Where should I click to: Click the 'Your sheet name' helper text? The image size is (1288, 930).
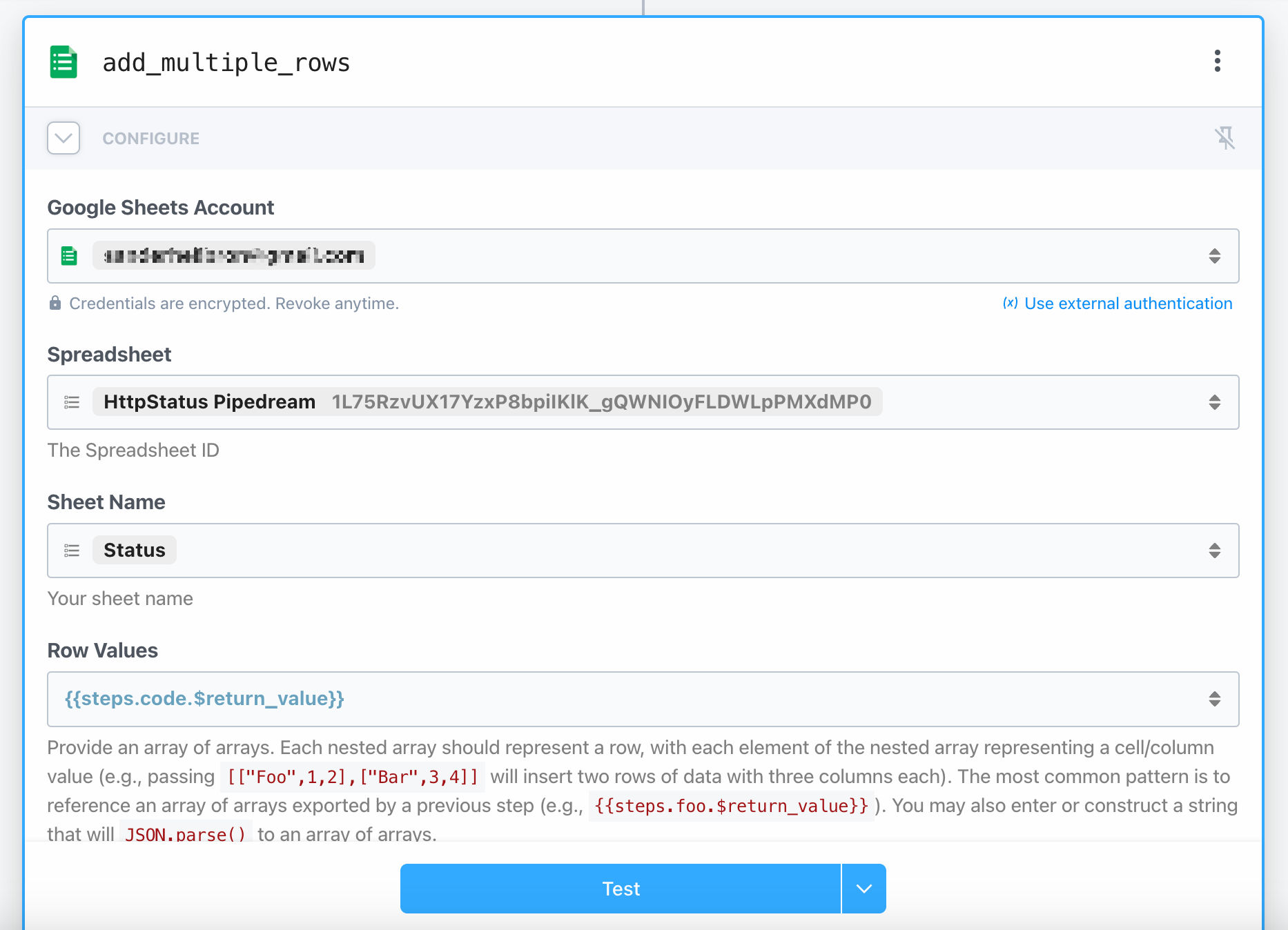[120, 599]
